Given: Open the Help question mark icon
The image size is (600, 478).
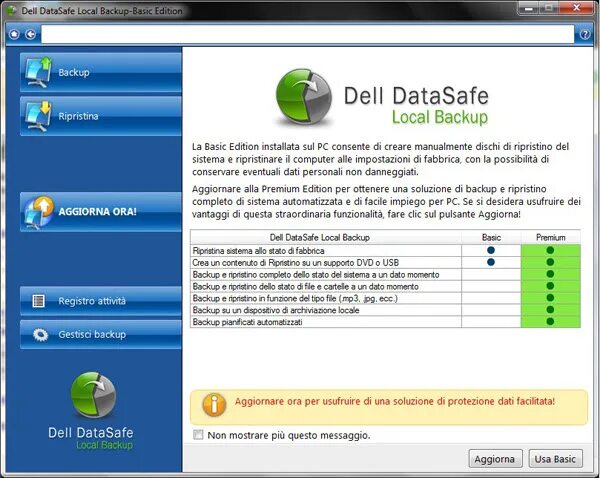Looking at the screenshot, I should [x=585, y=34].
